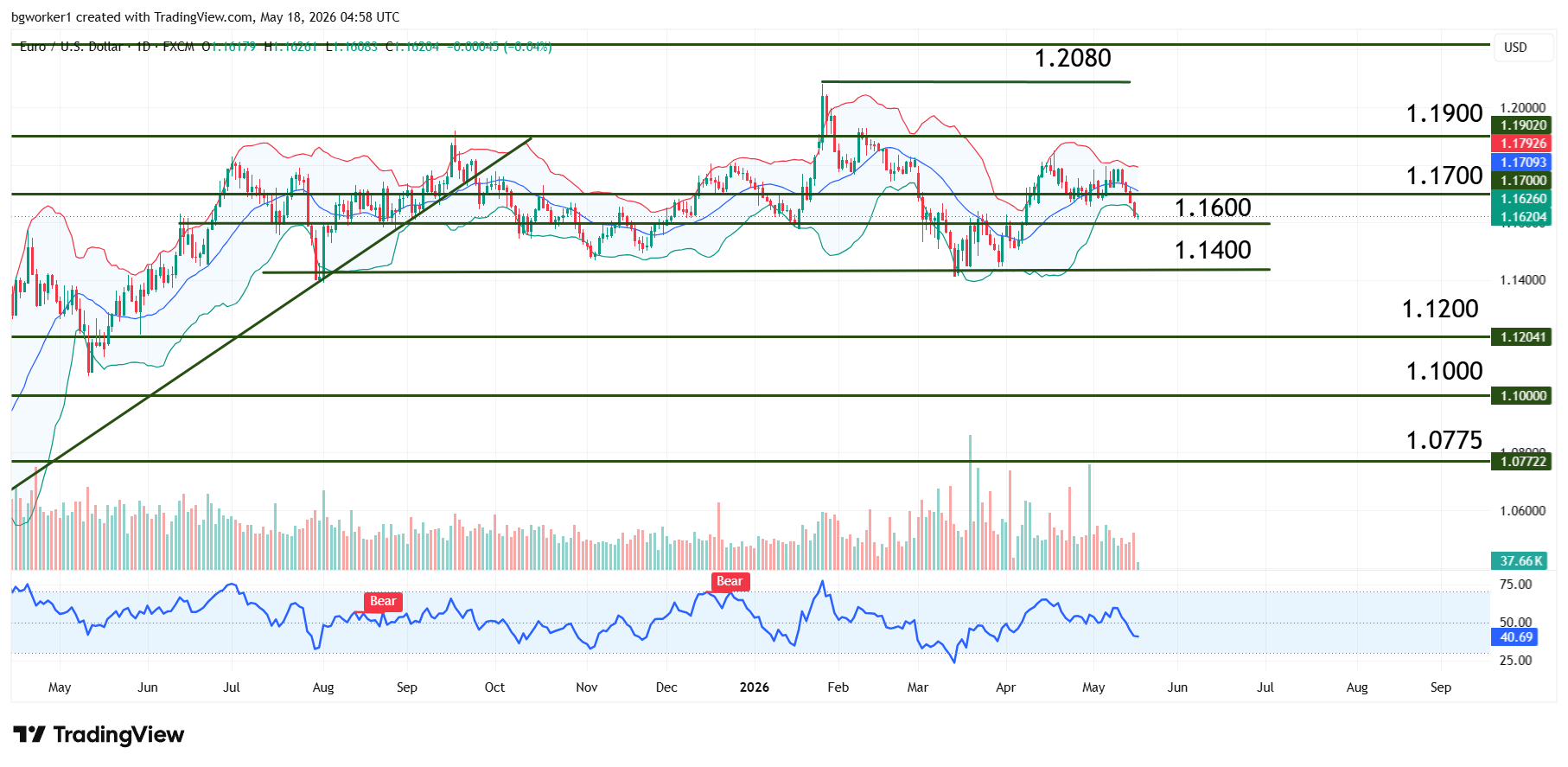
Task: Select the 1.2080 text annotation
Action: coord(1073,58)
